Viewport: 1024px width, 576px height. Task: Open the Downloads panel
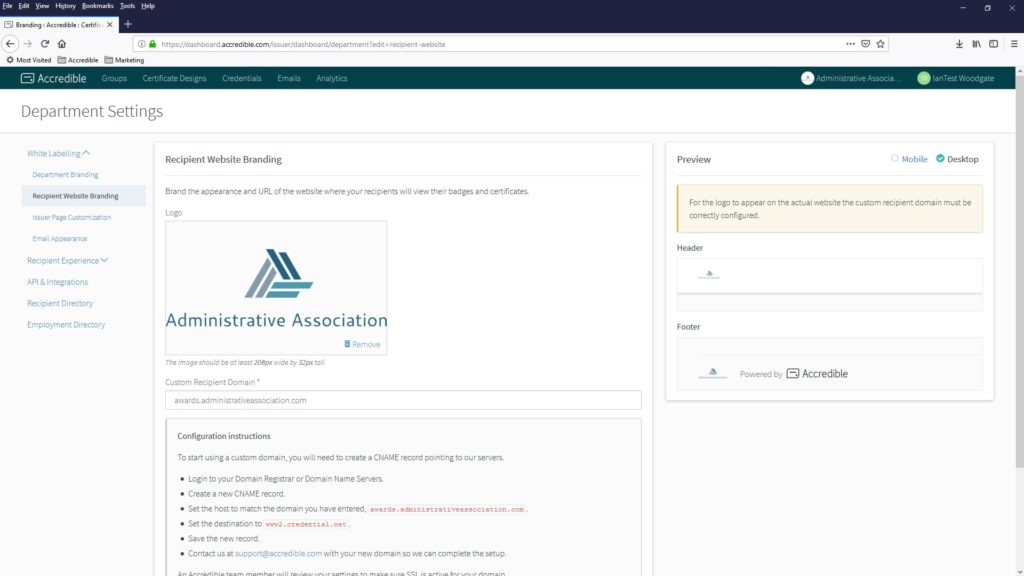(959, 44)
